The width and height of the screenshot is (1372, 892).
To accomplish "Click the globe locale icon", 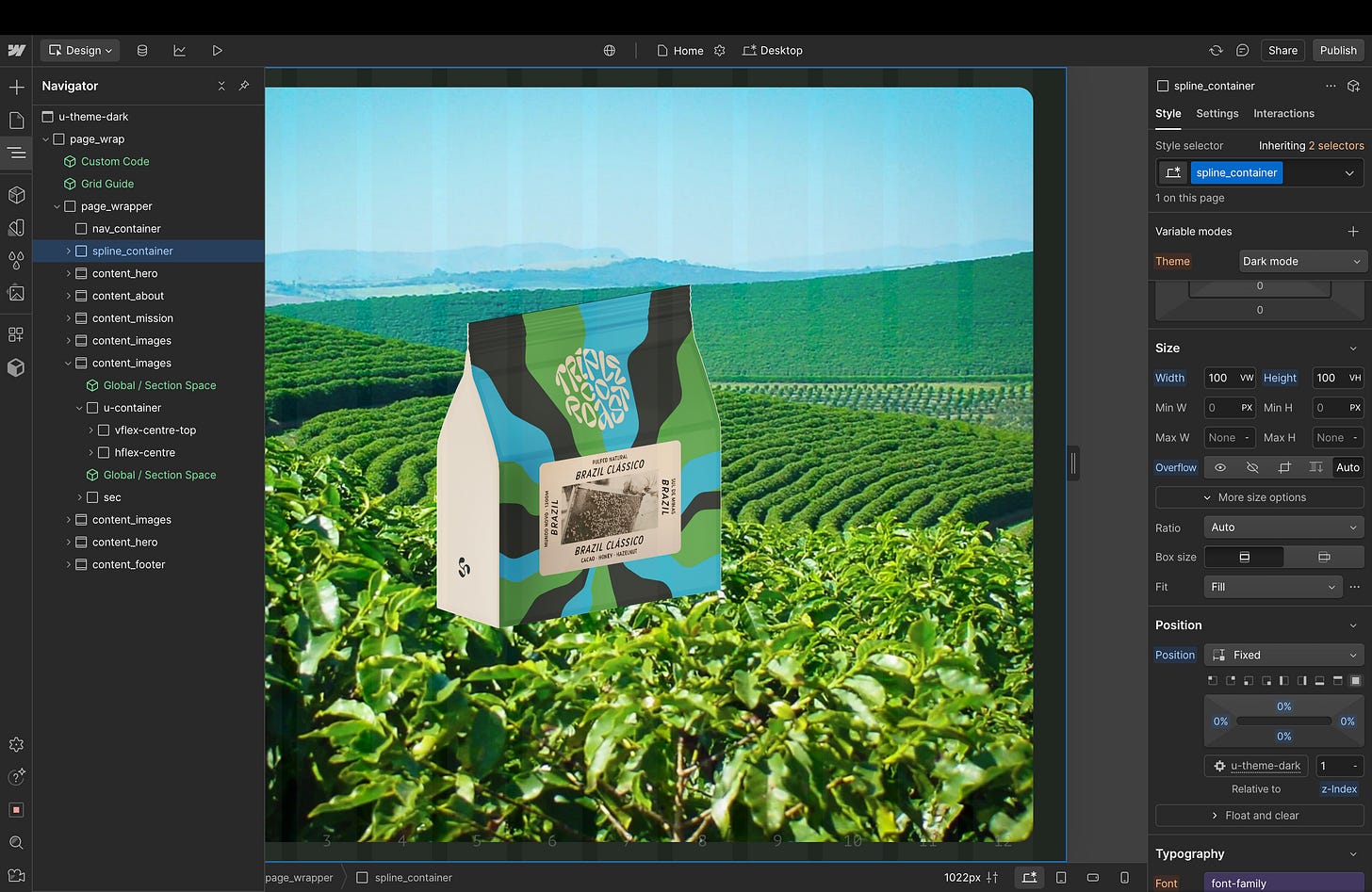I will (610, 50).
